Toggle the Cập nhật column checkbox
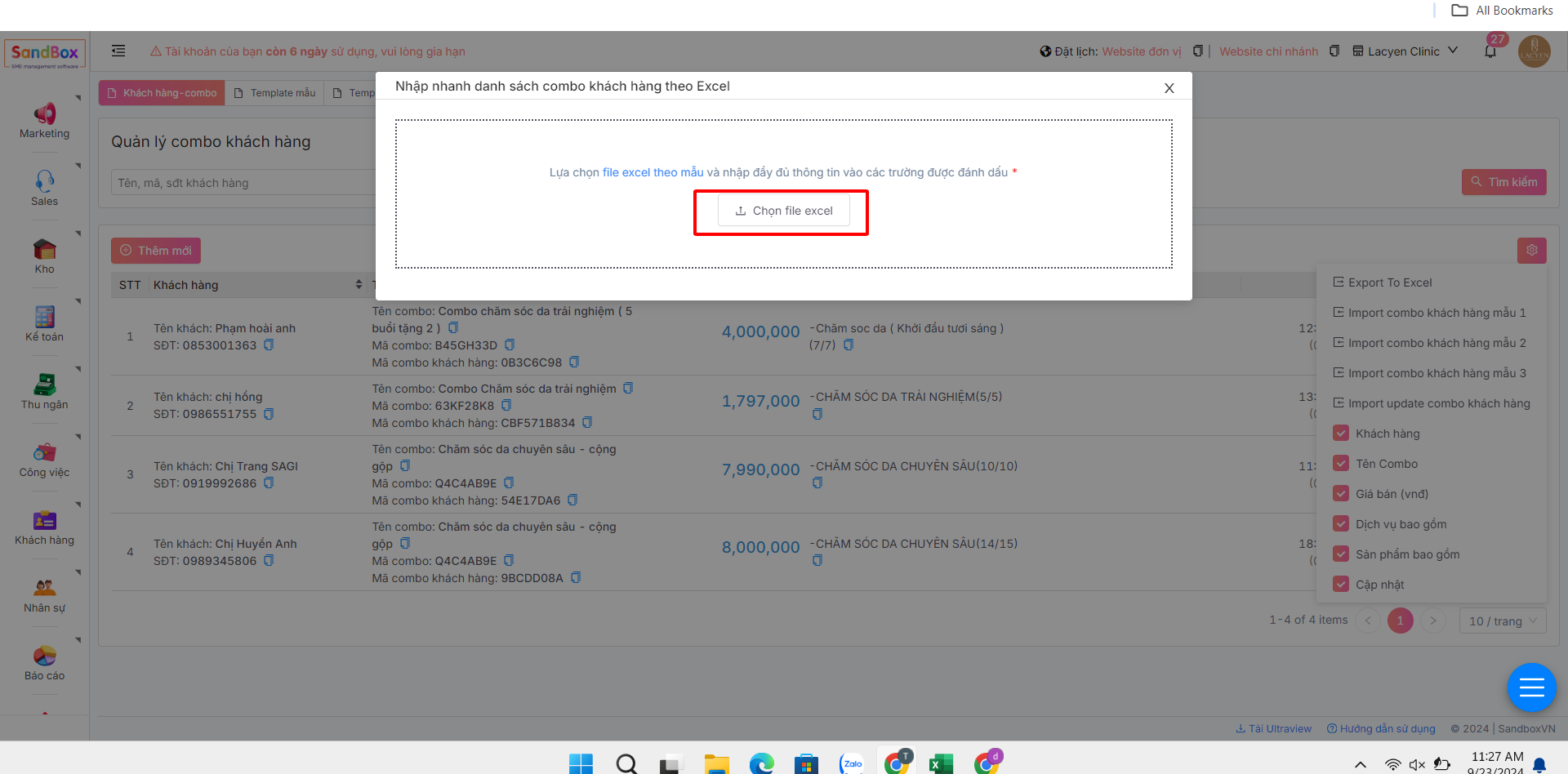Screen dimensions: 1568x774 tap(1341, 585)
